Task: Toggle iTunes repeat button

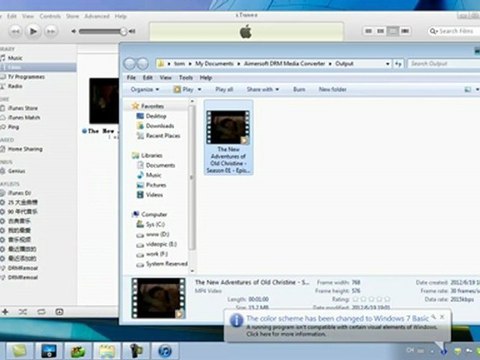Action: pos(41,312)
